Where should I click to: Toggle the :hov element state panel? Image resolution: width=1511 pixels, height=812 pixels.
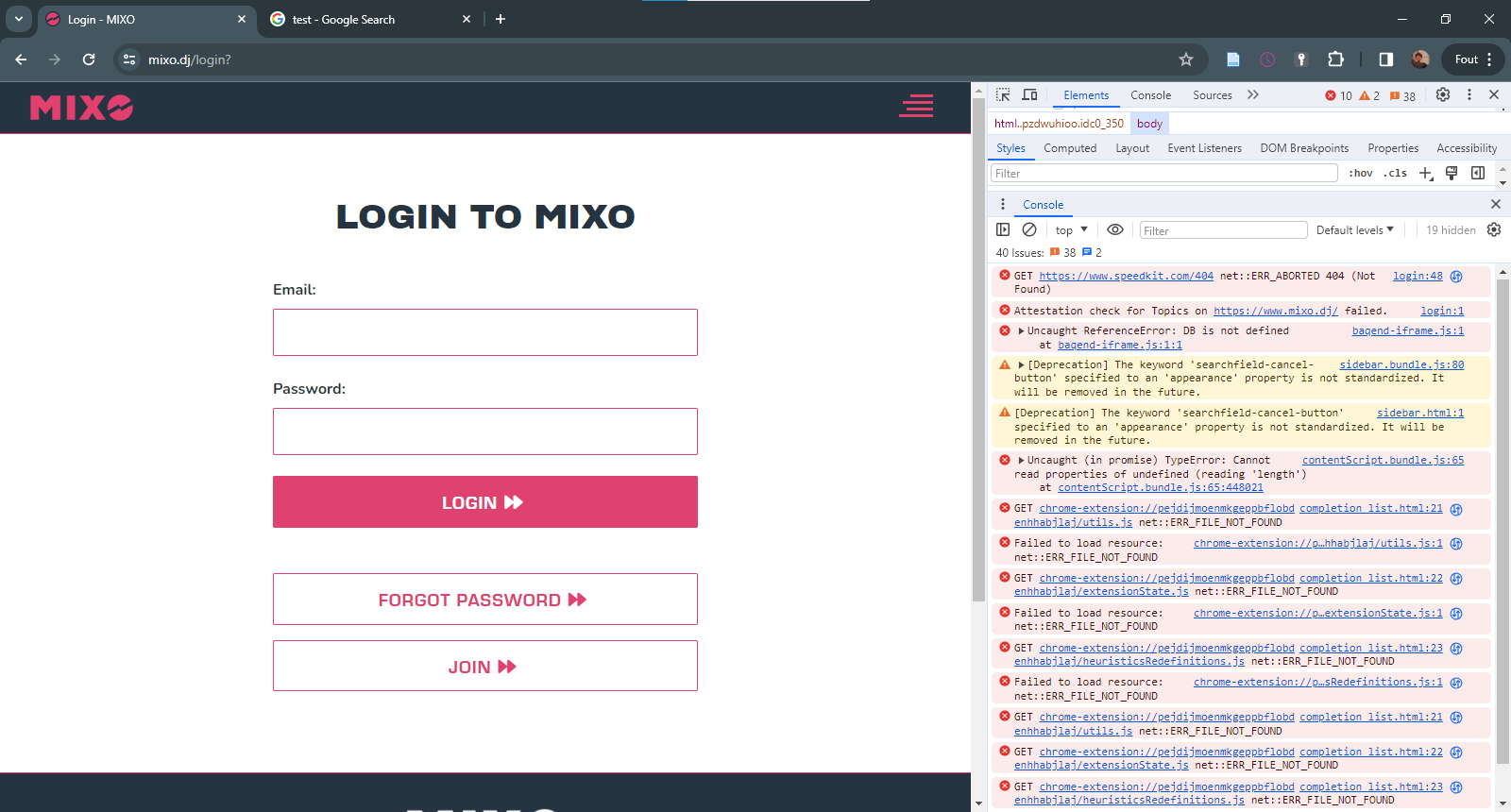click(x=1361, y=173)
